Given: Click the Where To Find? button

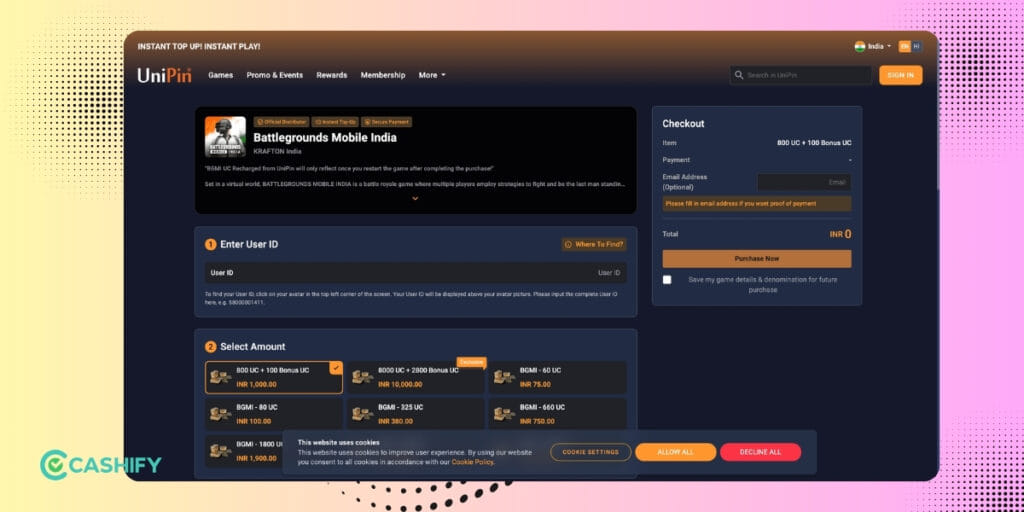Looking at the screenshot, I should (x=594, y=244).
